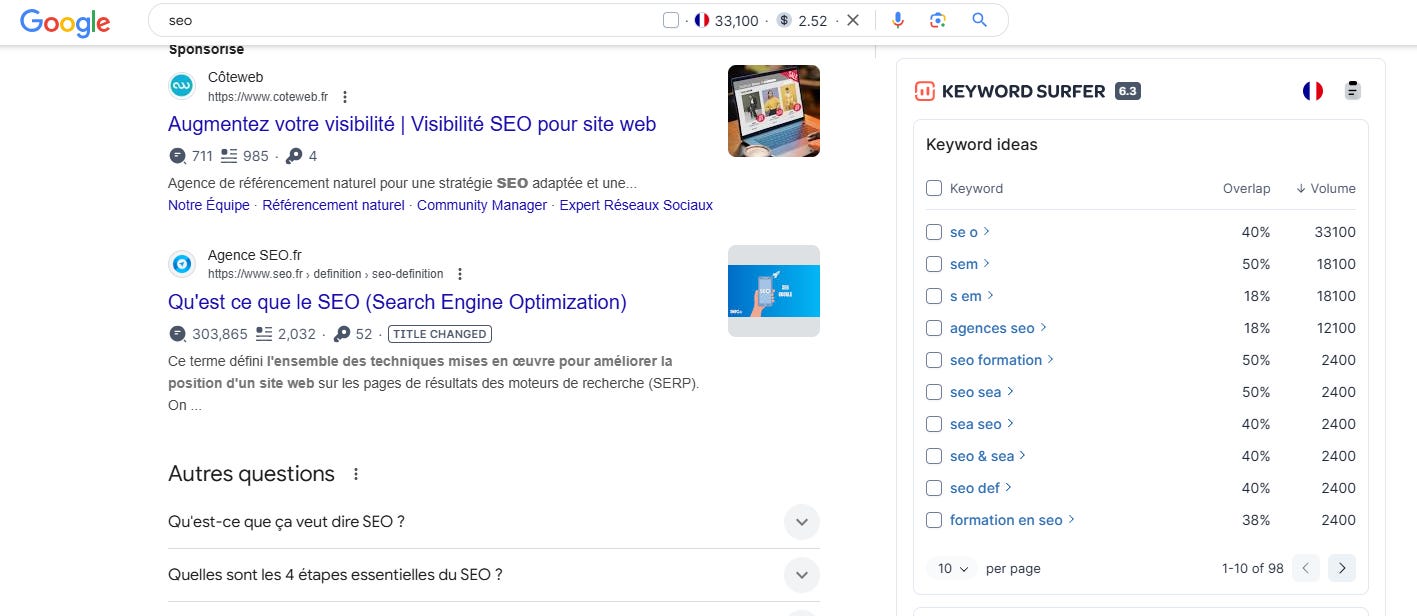Click the Agence SEO.fr site favicon
1417x616 pixels.
182,264
